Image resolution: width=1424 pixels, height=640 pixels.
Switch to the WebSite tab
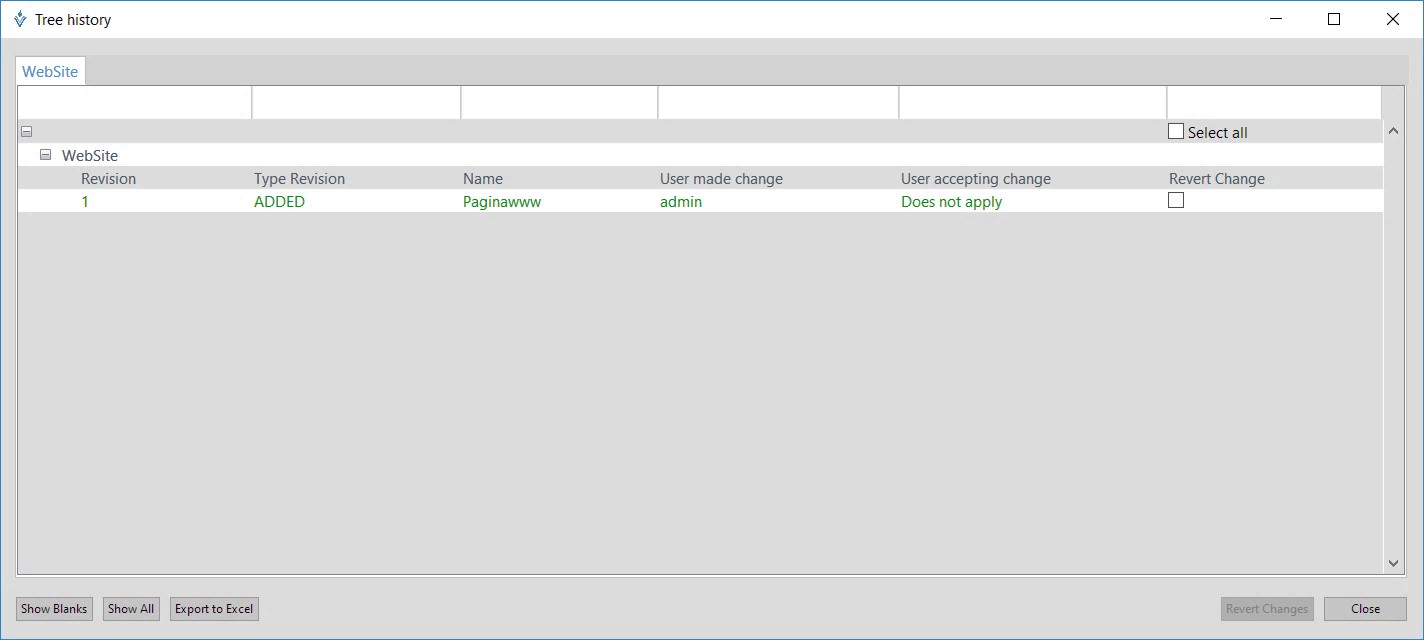pos(50,72)
